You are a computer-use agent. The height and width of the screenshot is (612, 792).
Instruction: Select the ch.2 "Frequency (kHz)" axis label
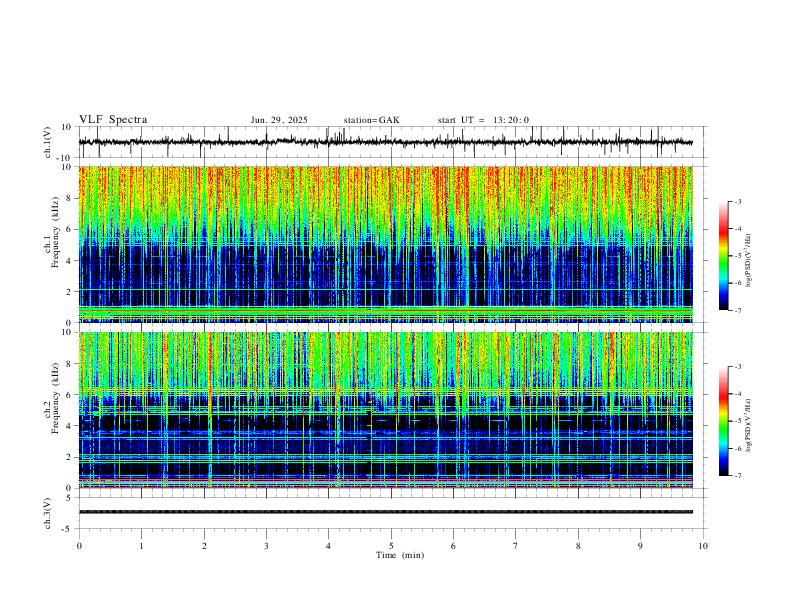[x=55, y=398]
